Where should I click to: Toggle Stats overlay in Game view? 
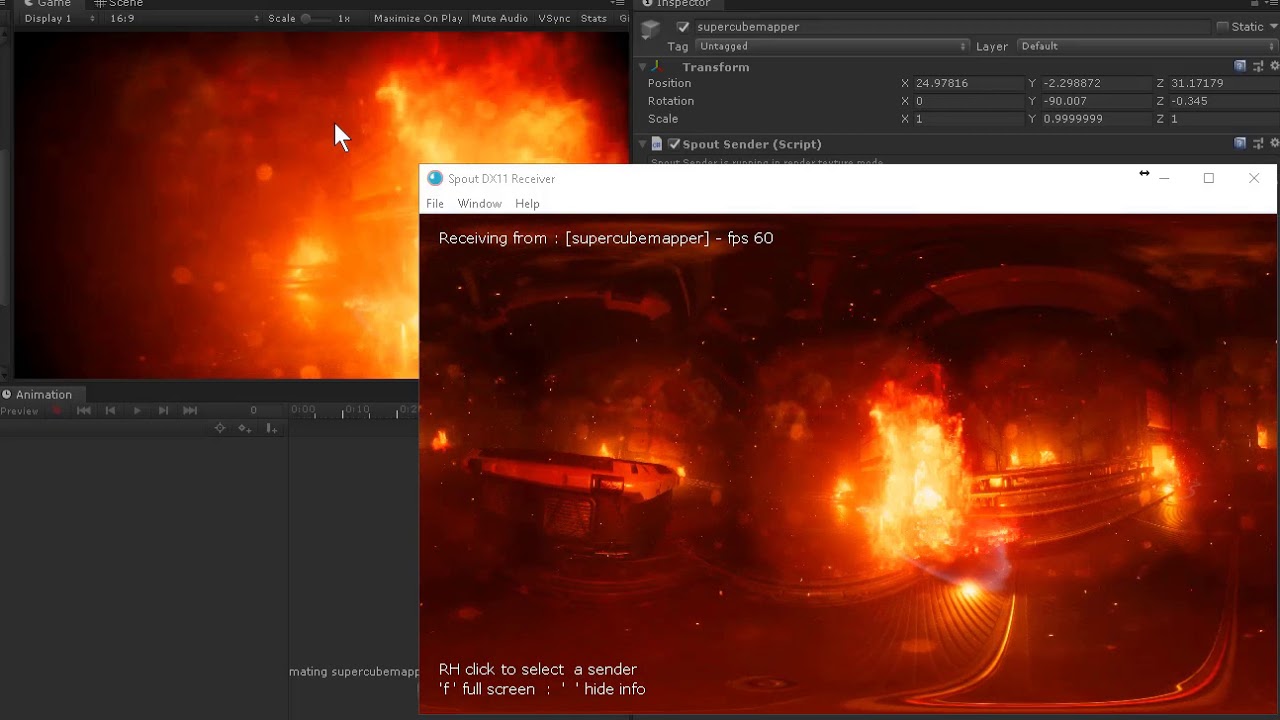594,18
